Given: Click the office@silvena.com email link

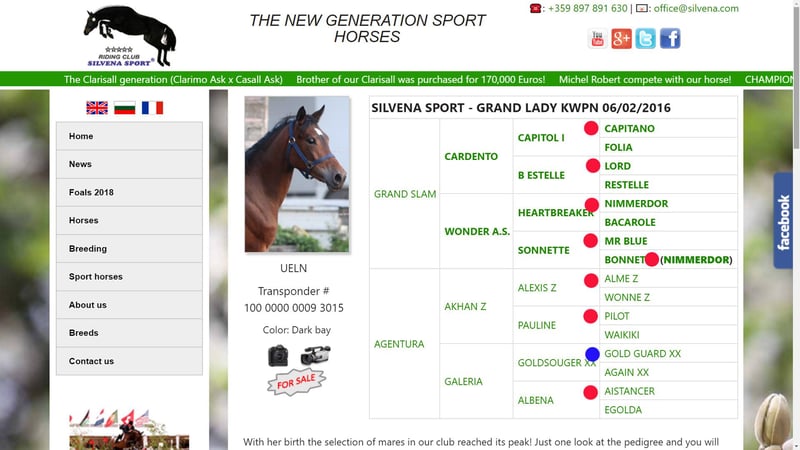Looking at the screenshot, I should 696,8.
